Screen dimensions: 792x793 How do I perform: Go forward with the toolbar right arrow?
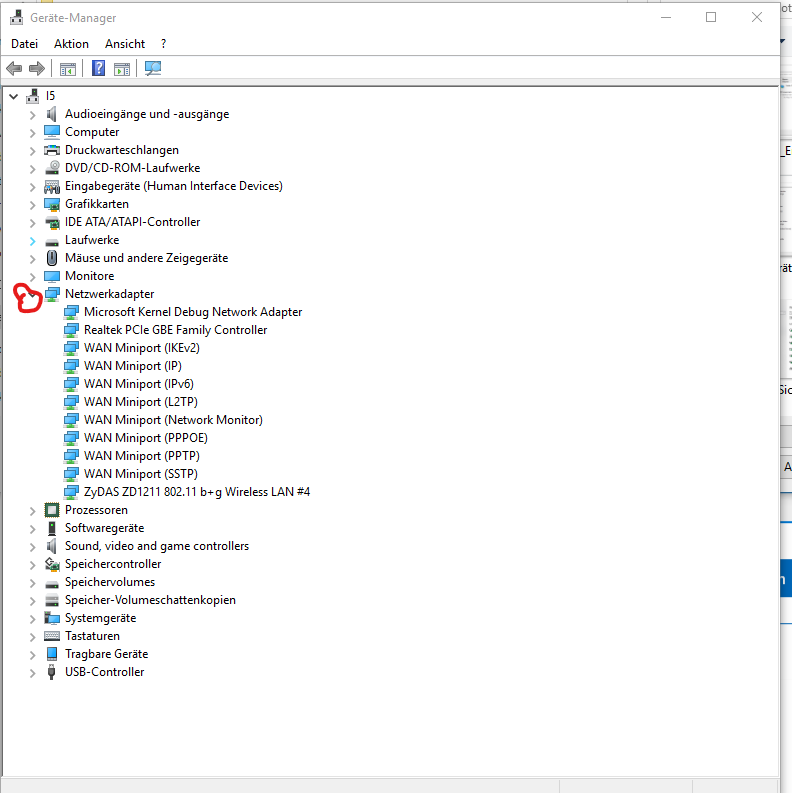[x=37, y=68]
